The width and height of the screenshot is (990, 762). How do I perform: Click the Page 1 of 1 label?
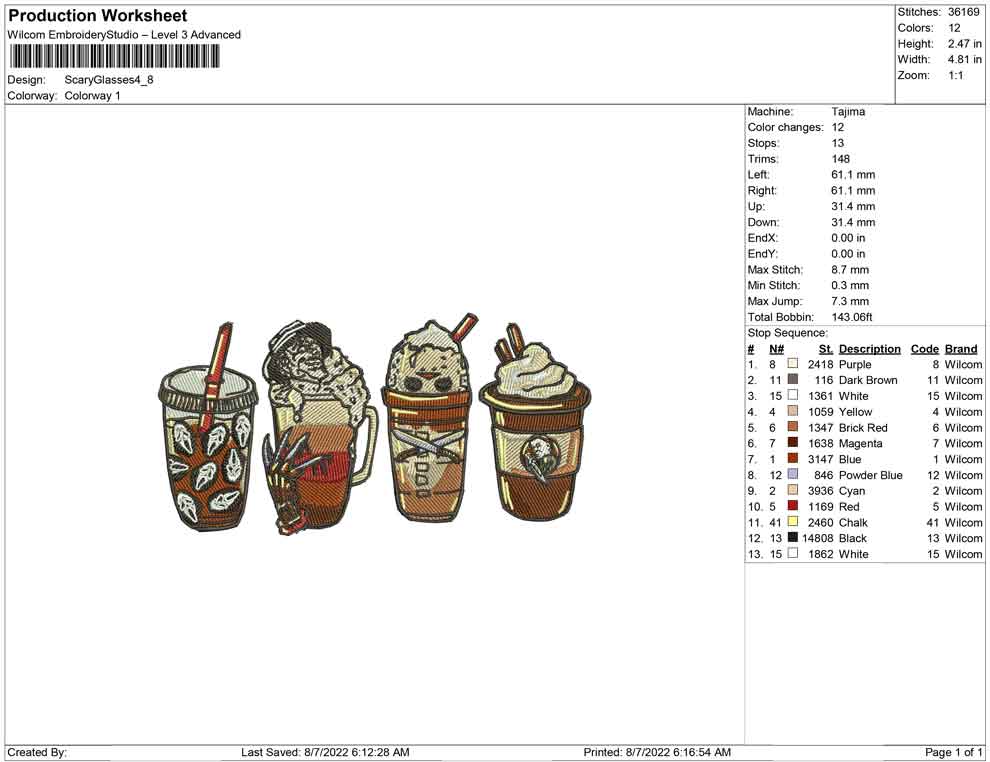[953, 752]
